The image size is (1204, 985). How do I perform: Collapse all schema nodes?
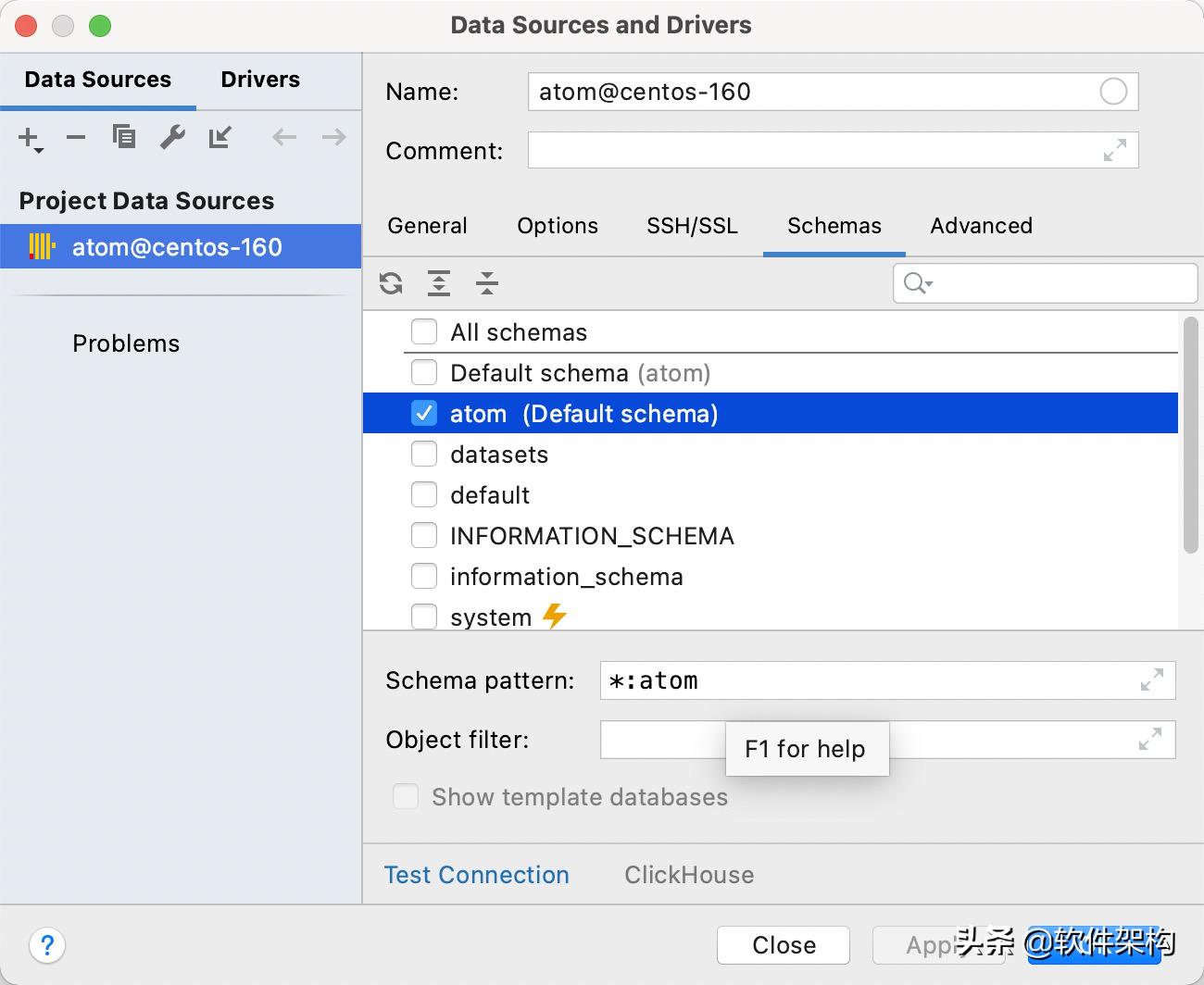tap(486, 283)
